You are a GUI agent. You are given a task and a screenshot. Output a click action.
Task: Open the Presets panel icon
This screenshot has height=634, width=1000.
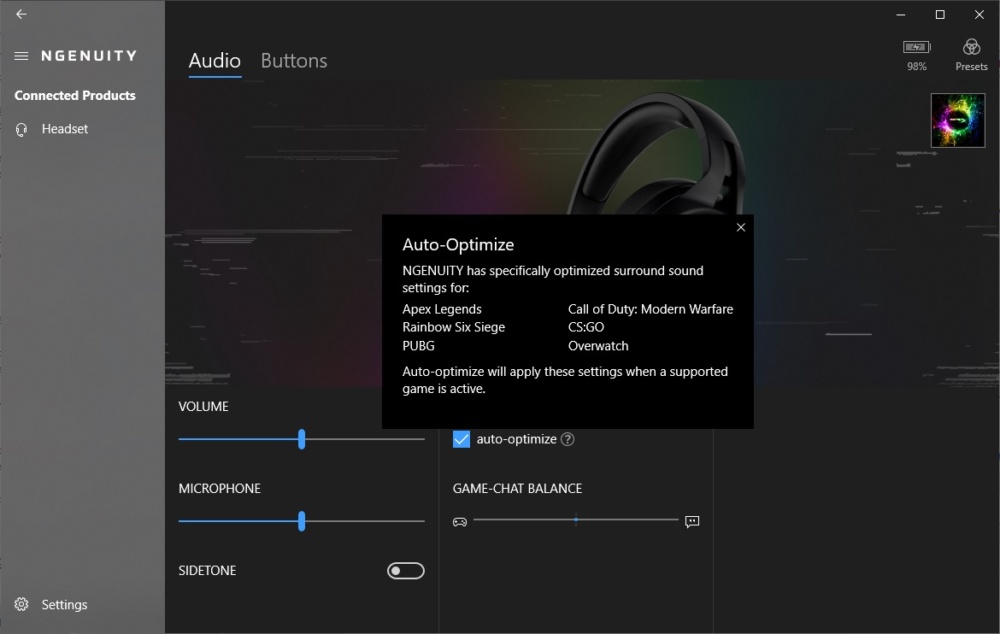971,47
